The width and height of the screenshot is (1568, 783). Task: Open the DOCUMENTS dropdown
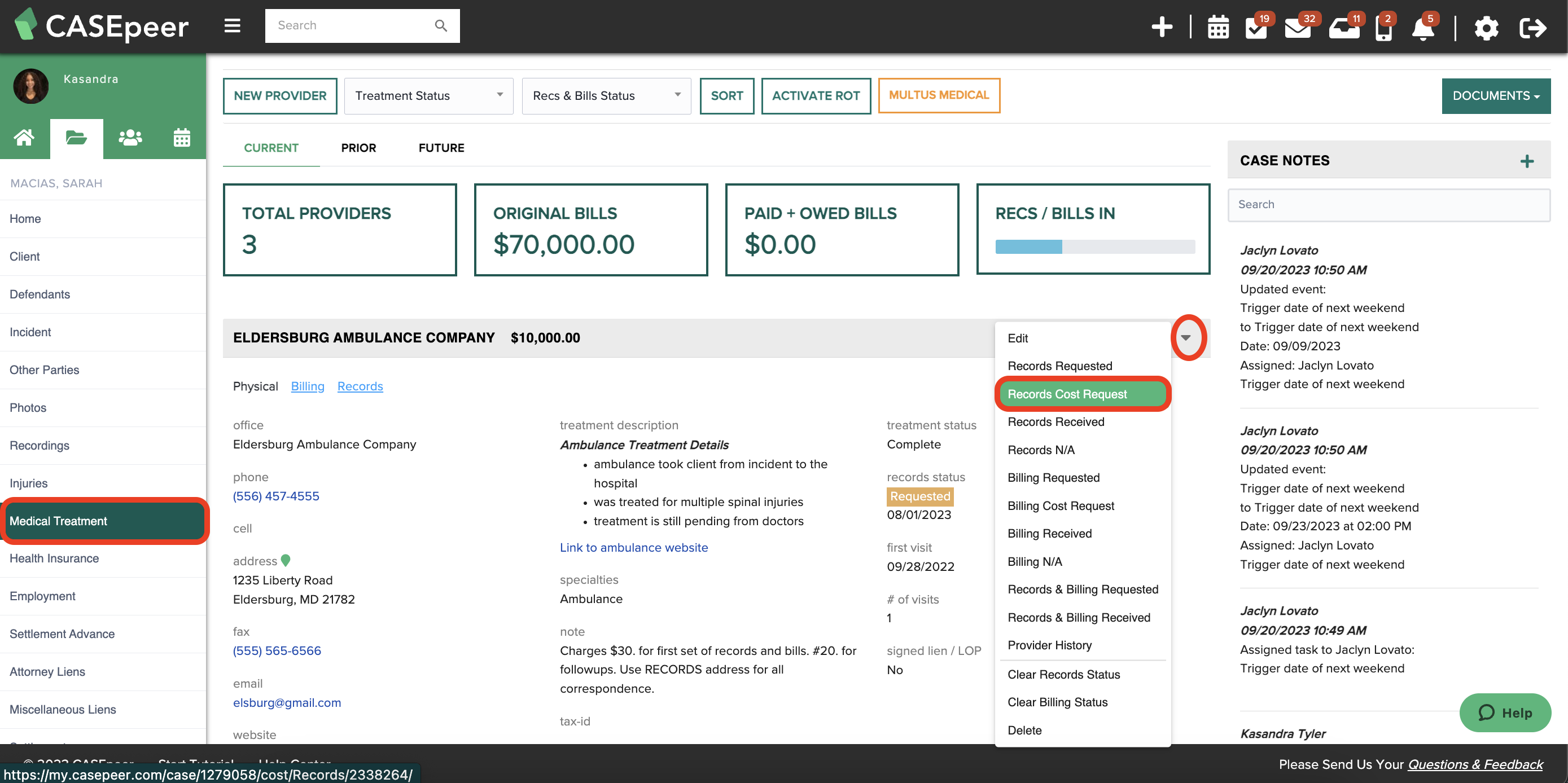[x=1496, y=95]
